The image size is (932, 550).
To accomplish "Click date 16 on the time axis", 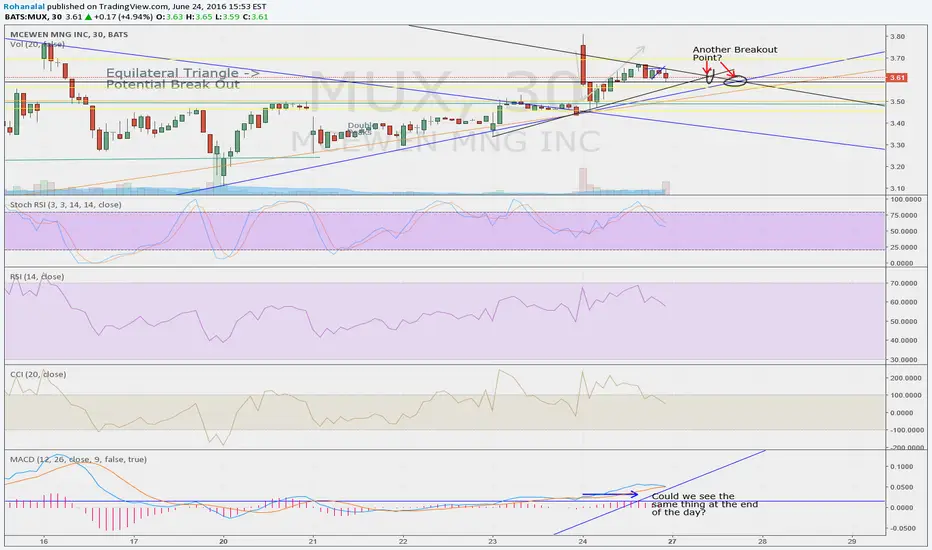I will pos(43,541).
